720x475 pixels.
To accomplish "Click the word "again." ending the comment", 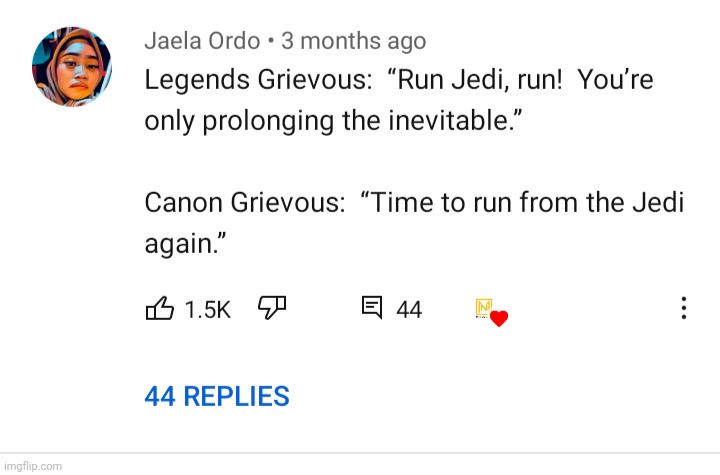I will 183,242.
